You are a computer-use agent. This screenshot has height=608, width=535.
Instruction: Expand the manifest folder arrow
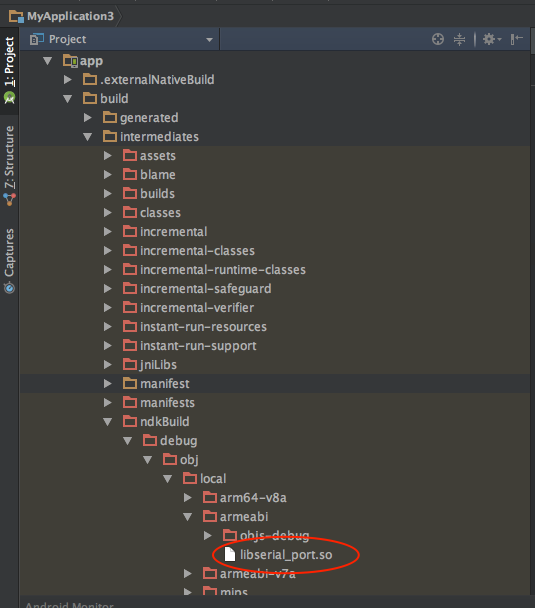108,384
